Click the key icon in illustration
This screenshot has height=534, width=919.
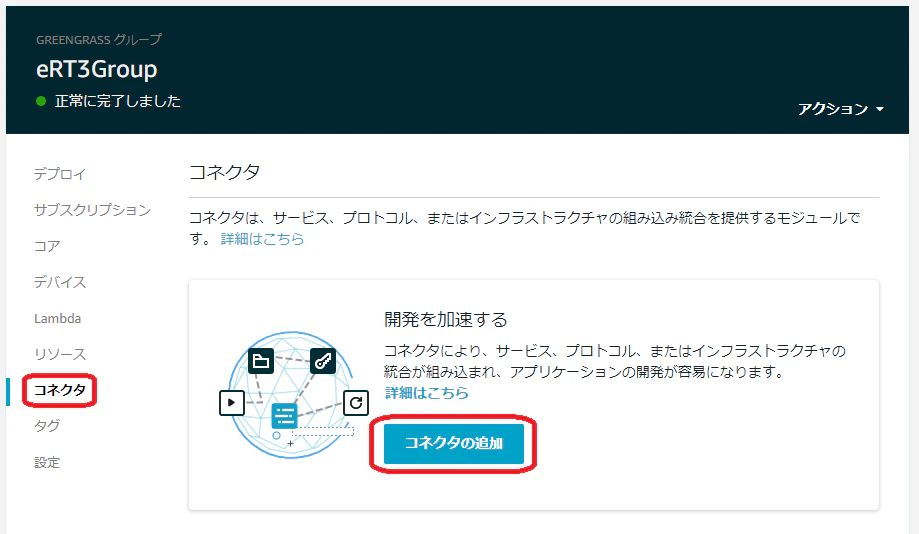pyautogui.click(x=323, y=361)
